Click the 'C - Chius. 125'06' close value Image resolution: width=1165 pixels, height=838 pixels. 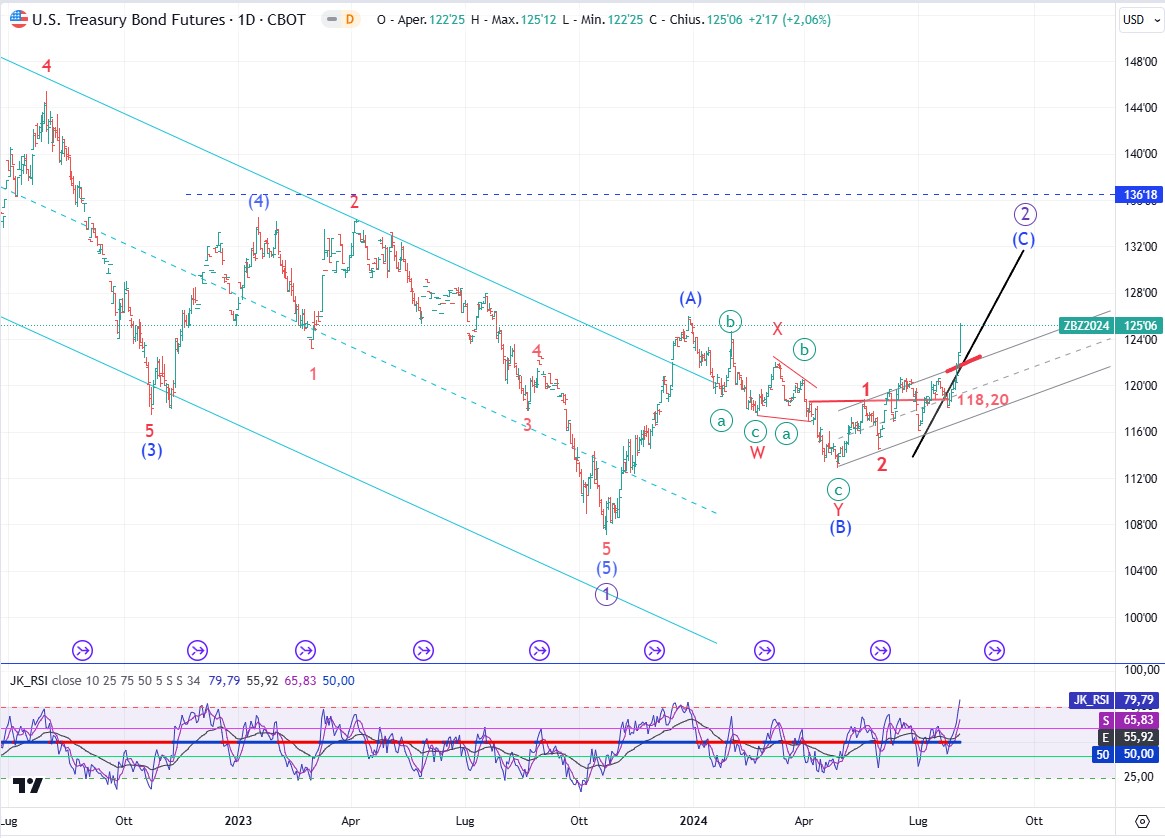[695, 20]
